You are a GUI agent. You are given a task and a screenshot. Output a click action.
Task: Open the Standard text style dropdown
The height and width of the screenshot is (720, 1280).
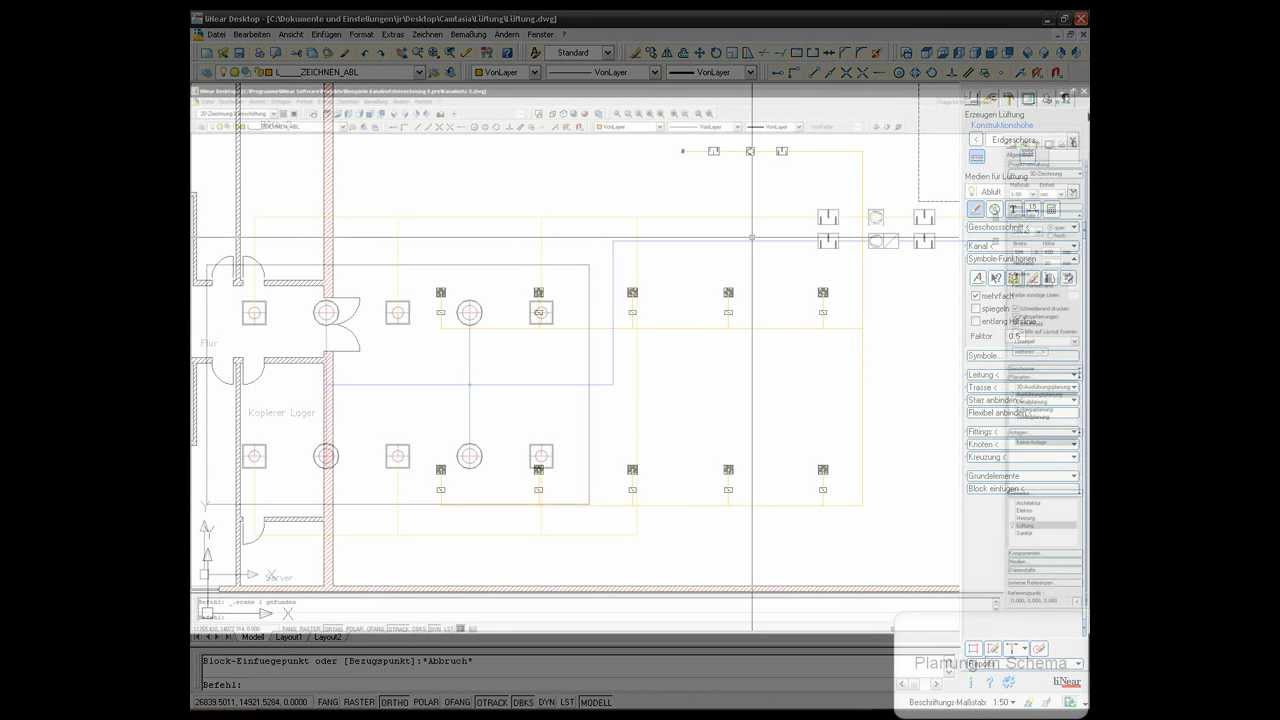tap(607, 53)
